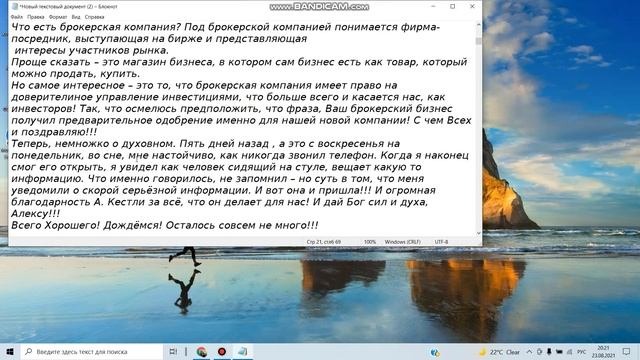Open the clock showing 20:21
640x360 pixels.
pos(603,351)
